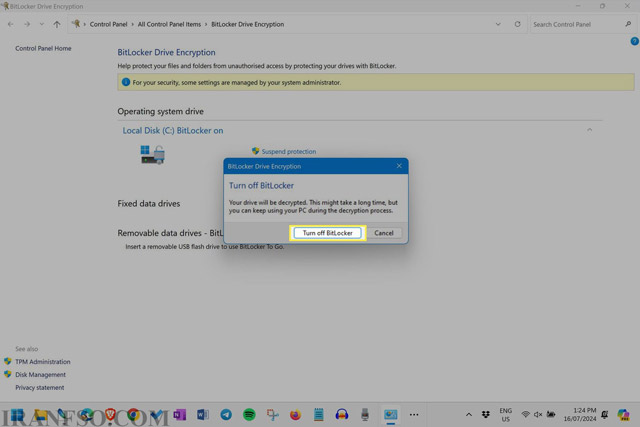This screenshot has height=427, width=640.
Task: Go up one level with up arrow
Action: pos(57,24)
